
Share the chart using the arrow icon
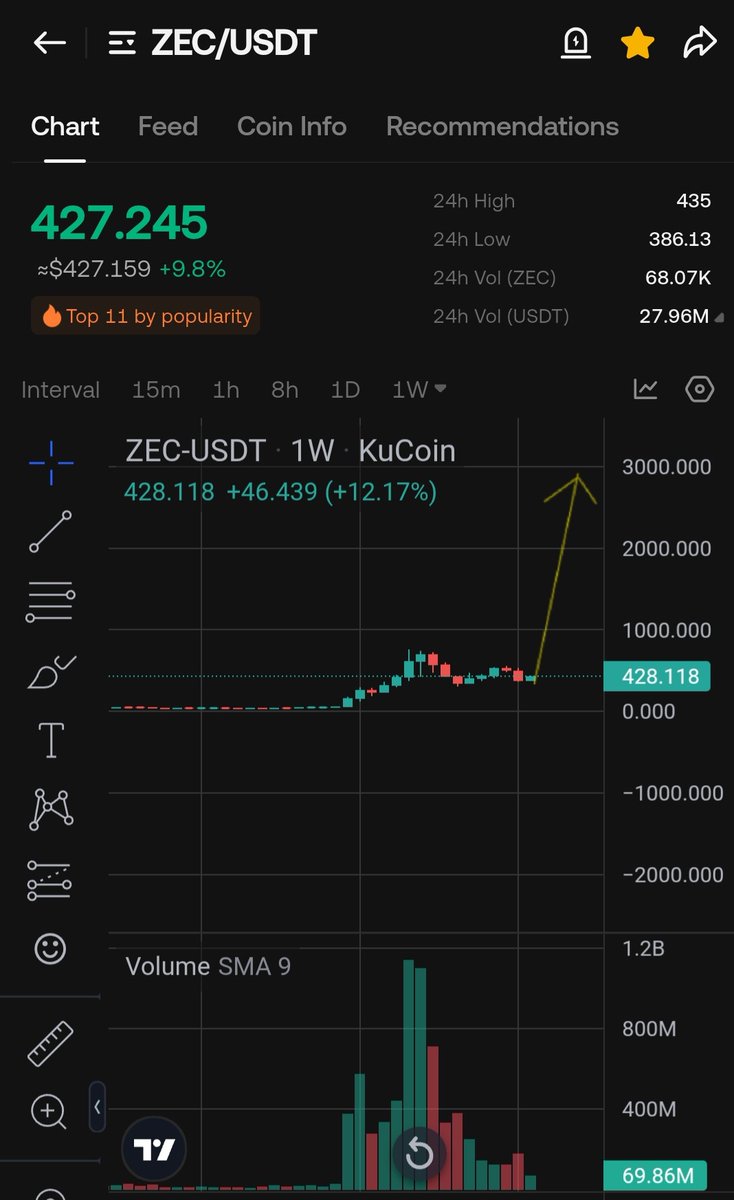tap(700, 42)
